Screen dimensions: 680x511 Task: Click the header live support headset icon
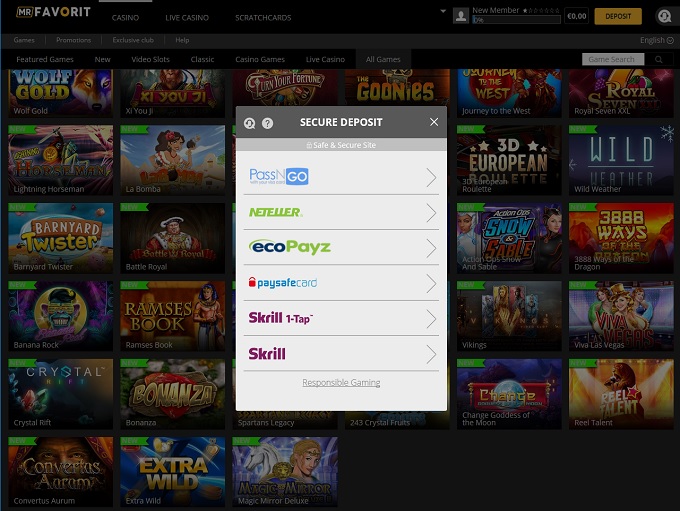coord(664,16)
